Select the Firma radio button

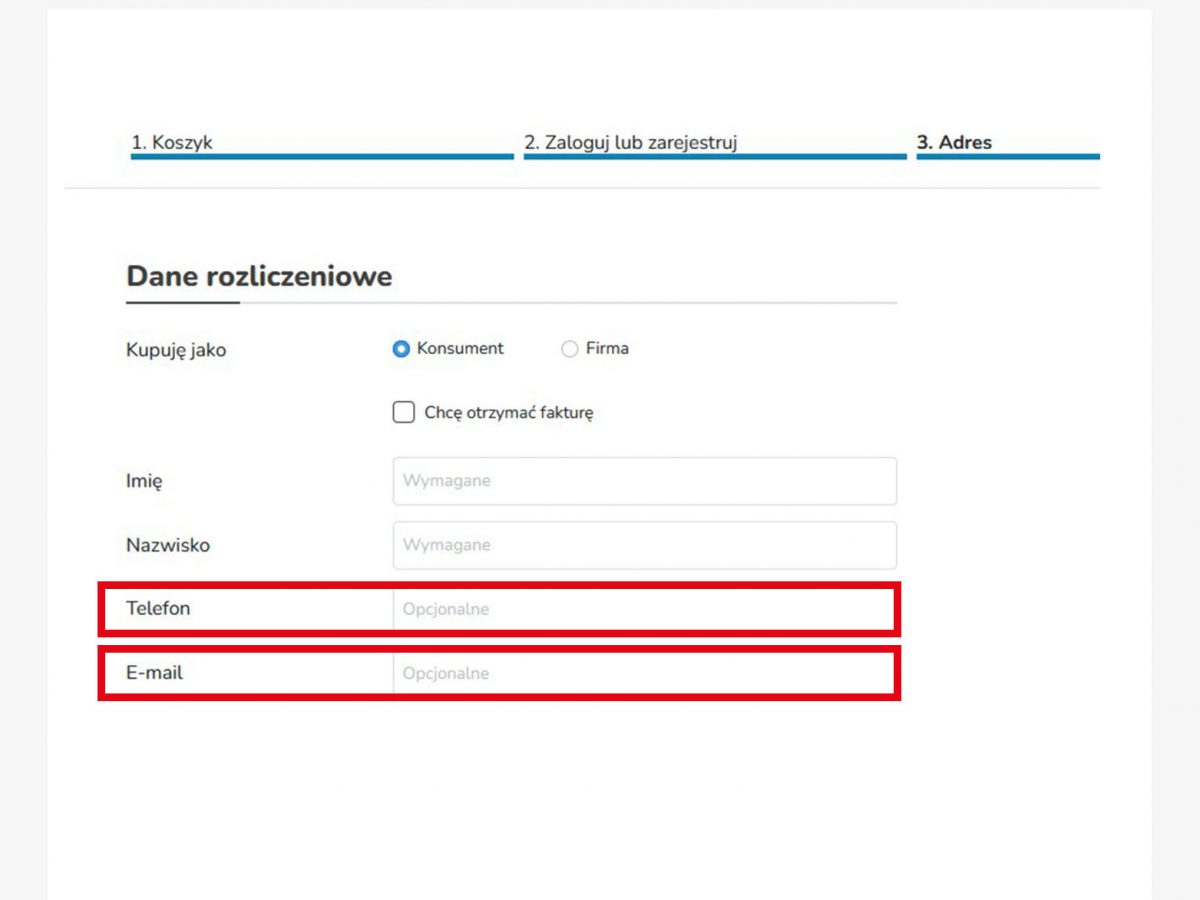pos(569,349)
